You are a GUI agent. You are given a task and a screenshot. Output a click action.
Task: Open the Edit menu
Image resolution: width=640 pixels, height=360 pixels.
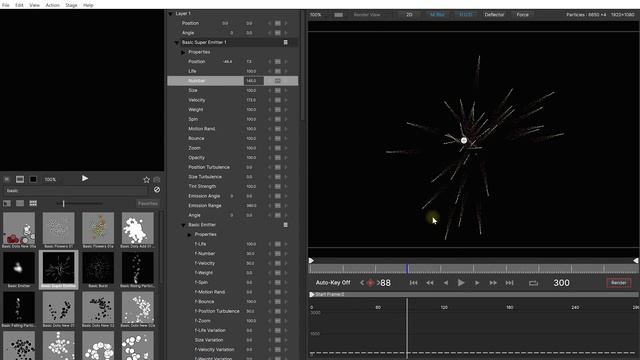pyautogui.click(x=19, y=5)
